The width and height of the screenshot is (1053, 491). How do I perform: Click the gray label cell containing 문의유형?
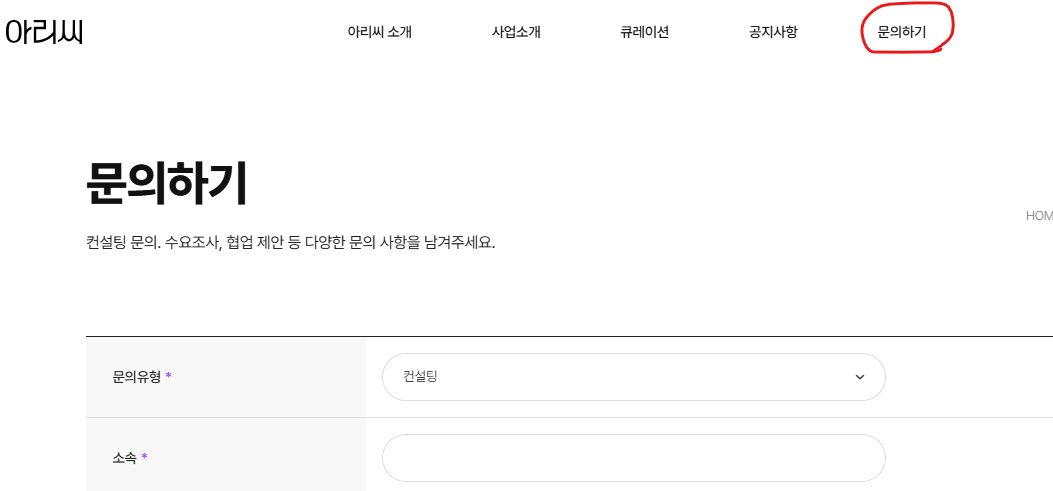pos(226,377)
